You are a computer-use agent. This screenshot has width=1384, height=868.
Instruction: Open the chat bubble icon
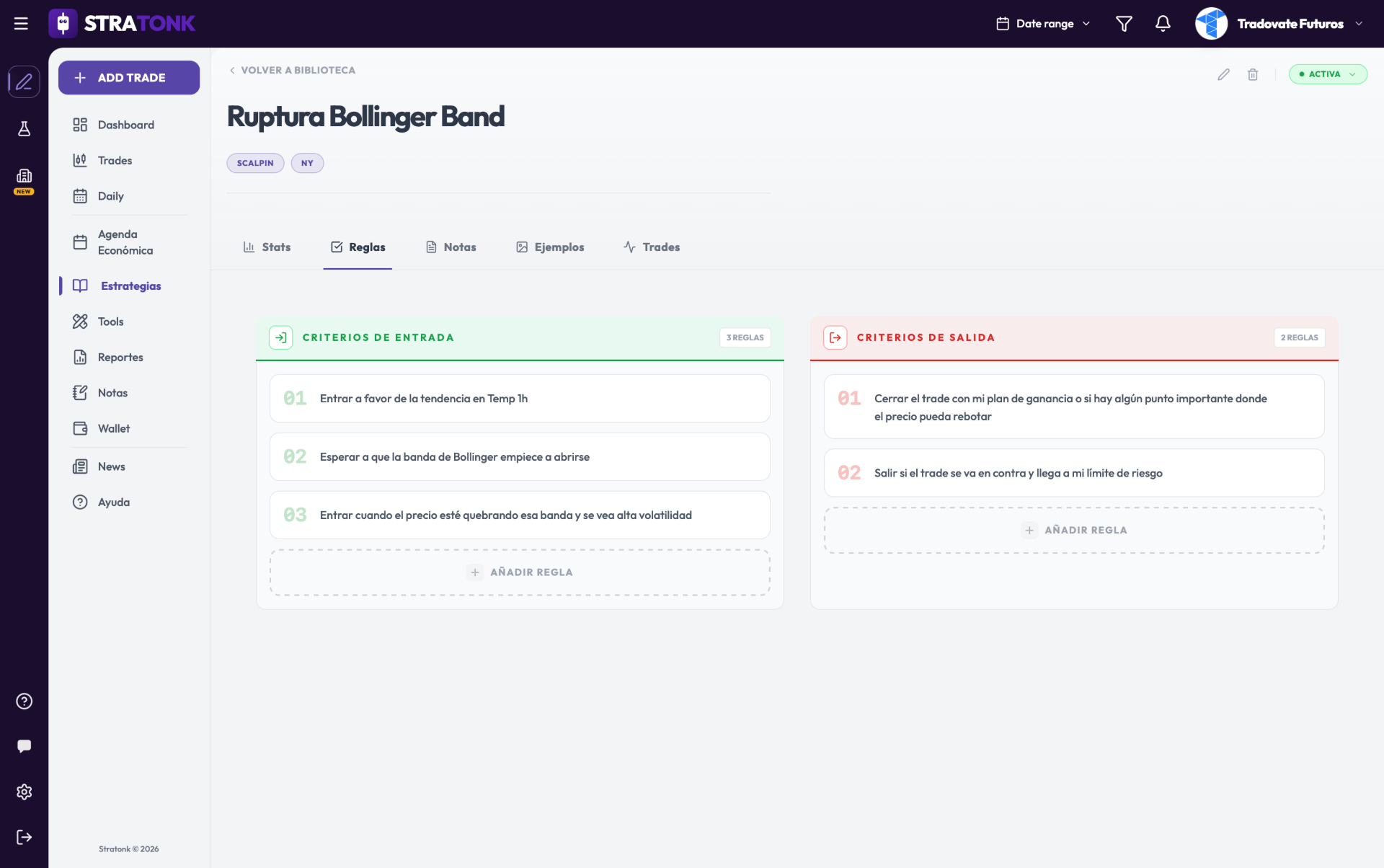(24, 746)
